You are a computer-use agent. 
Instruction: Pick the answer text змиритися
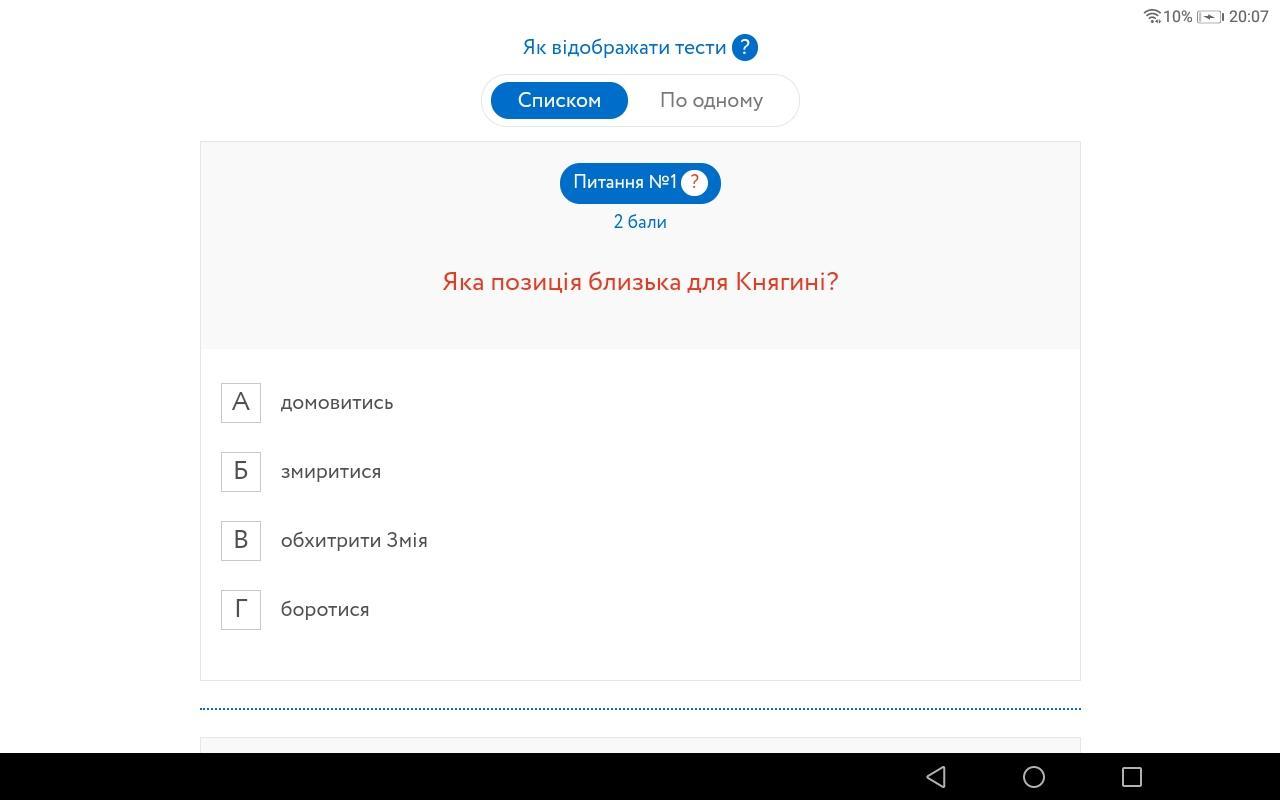(x=331, y=472)
